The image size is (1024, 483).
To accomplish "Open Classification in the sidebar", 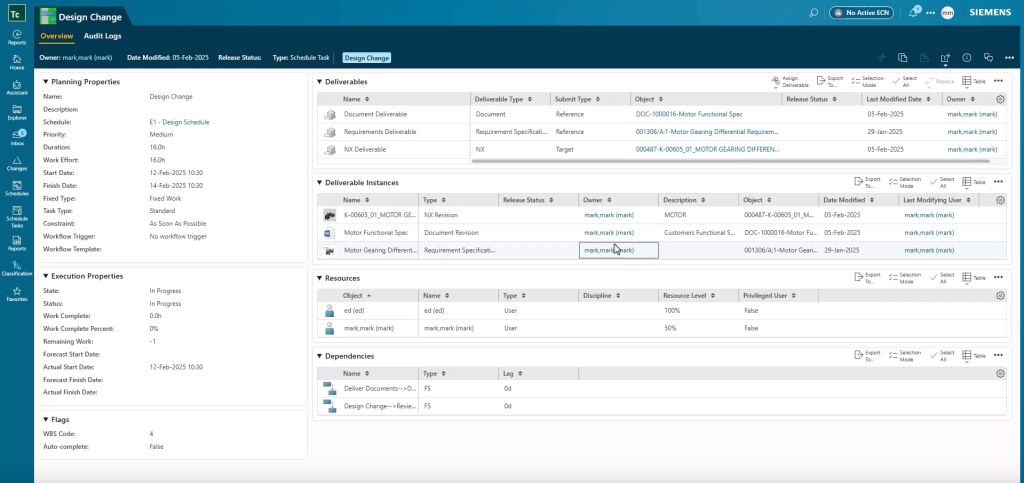I will pyautogui.click(x=17, y=268).
